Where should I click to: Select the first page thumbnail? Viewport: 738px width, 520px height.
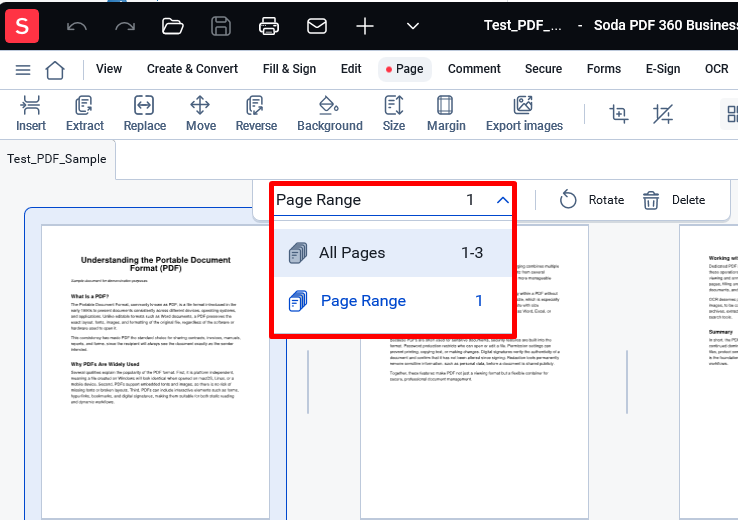point(155,372)
